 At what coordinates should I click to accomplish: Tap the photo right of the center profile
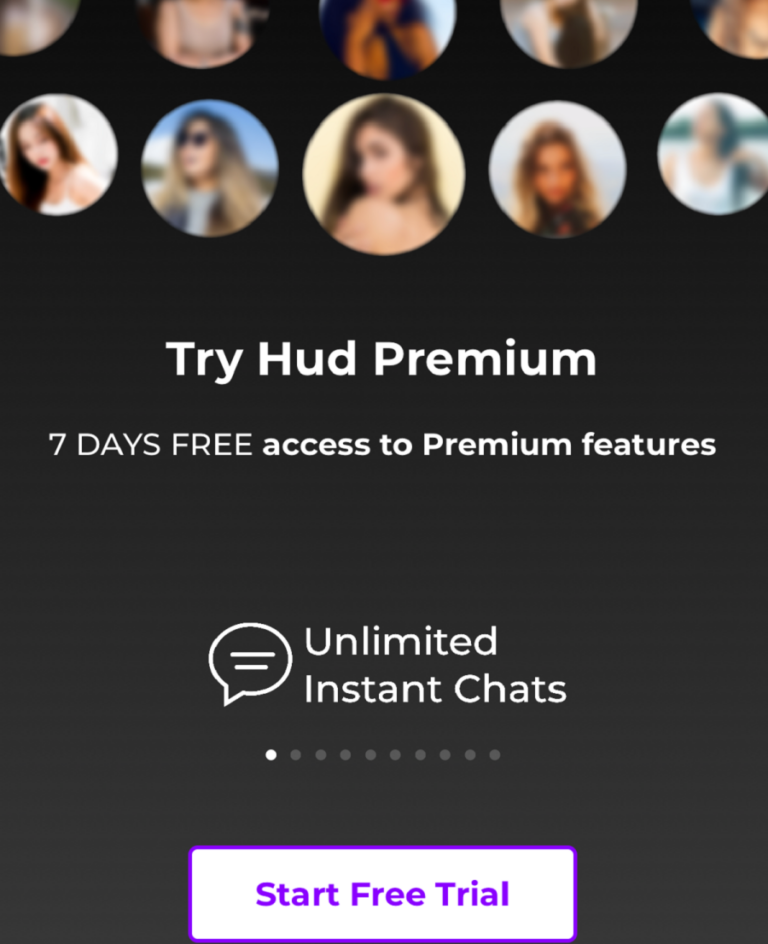point(557,170)
